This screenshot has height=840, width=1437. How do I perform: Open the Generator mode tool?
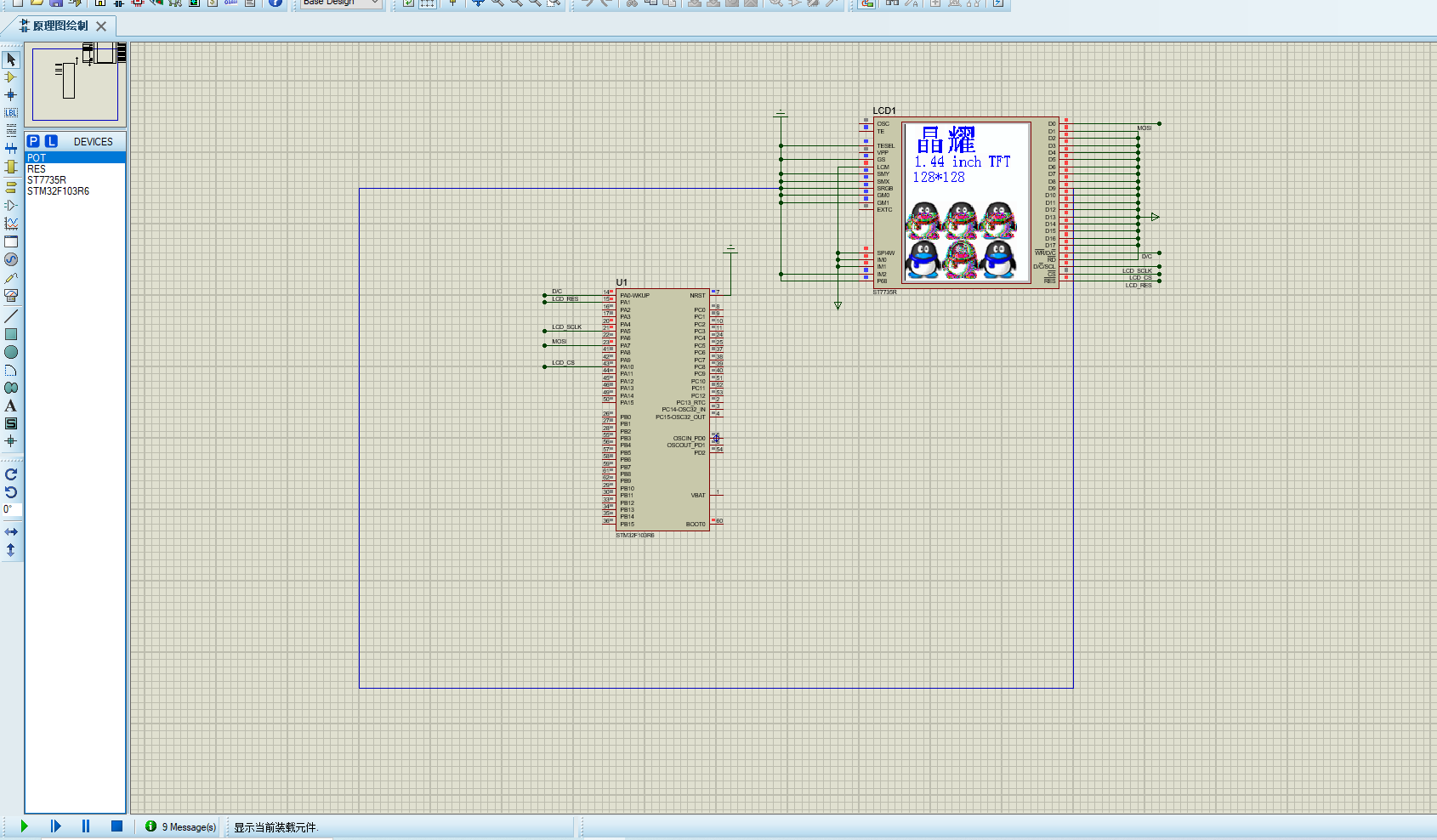coord(11,259)
